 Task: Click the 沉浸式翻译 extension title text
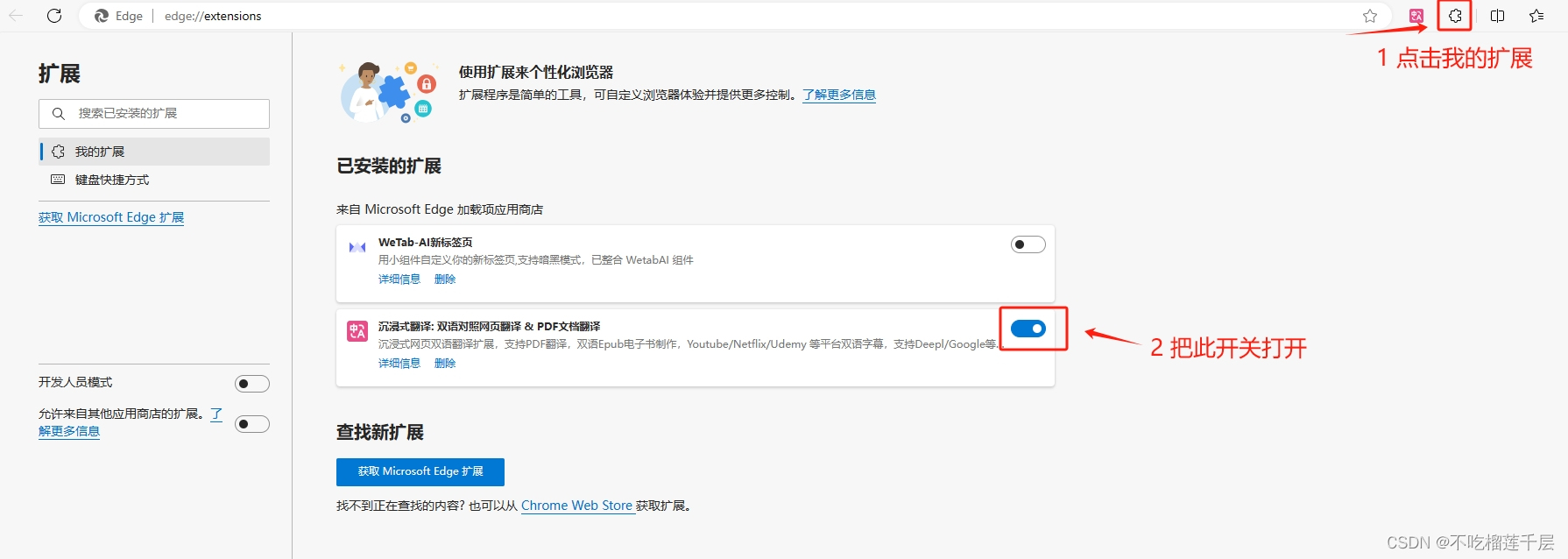[490, 327]
